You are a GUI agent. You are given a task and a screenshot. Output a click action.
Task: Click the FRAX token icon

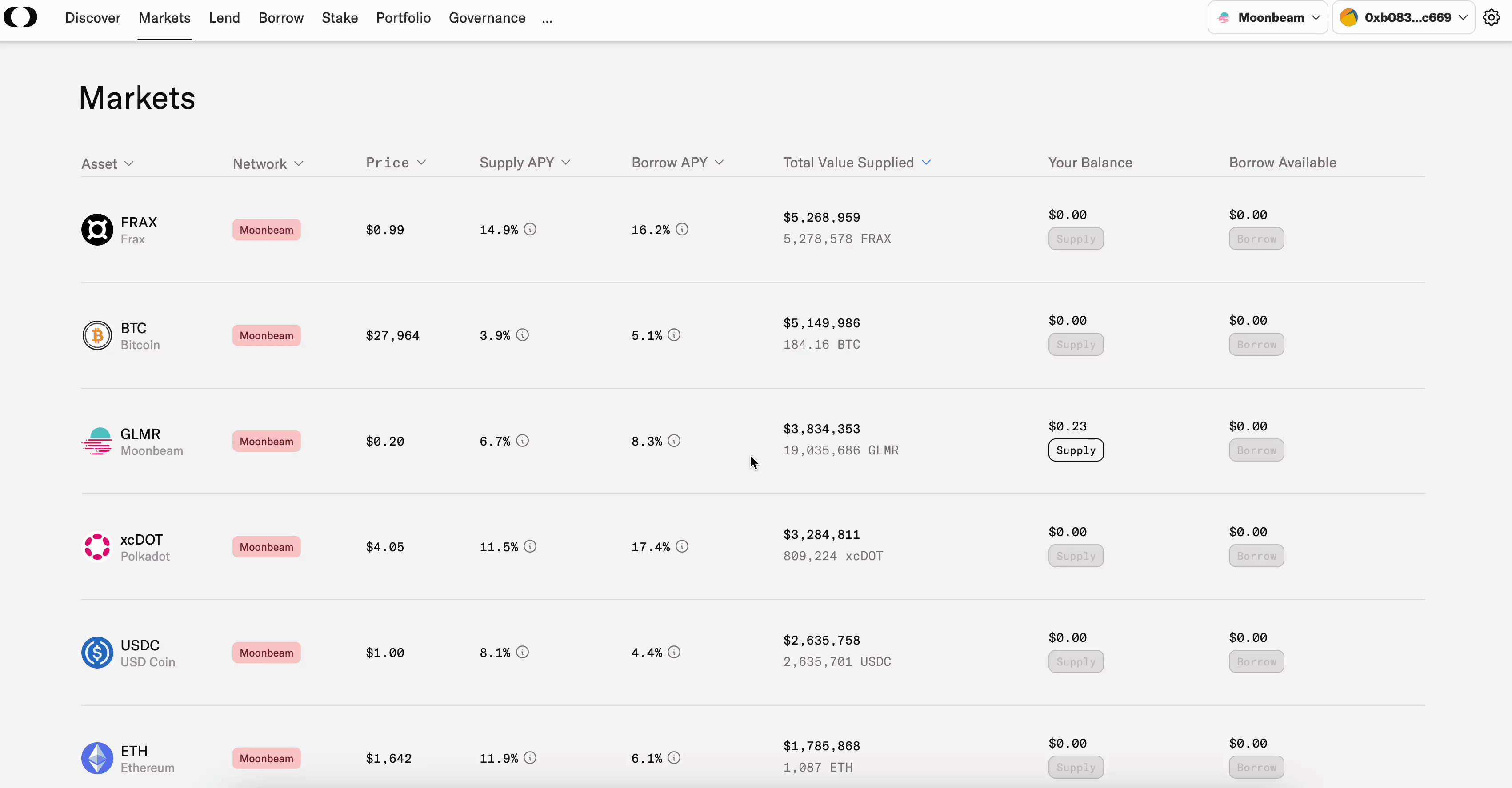coord(97,229)
